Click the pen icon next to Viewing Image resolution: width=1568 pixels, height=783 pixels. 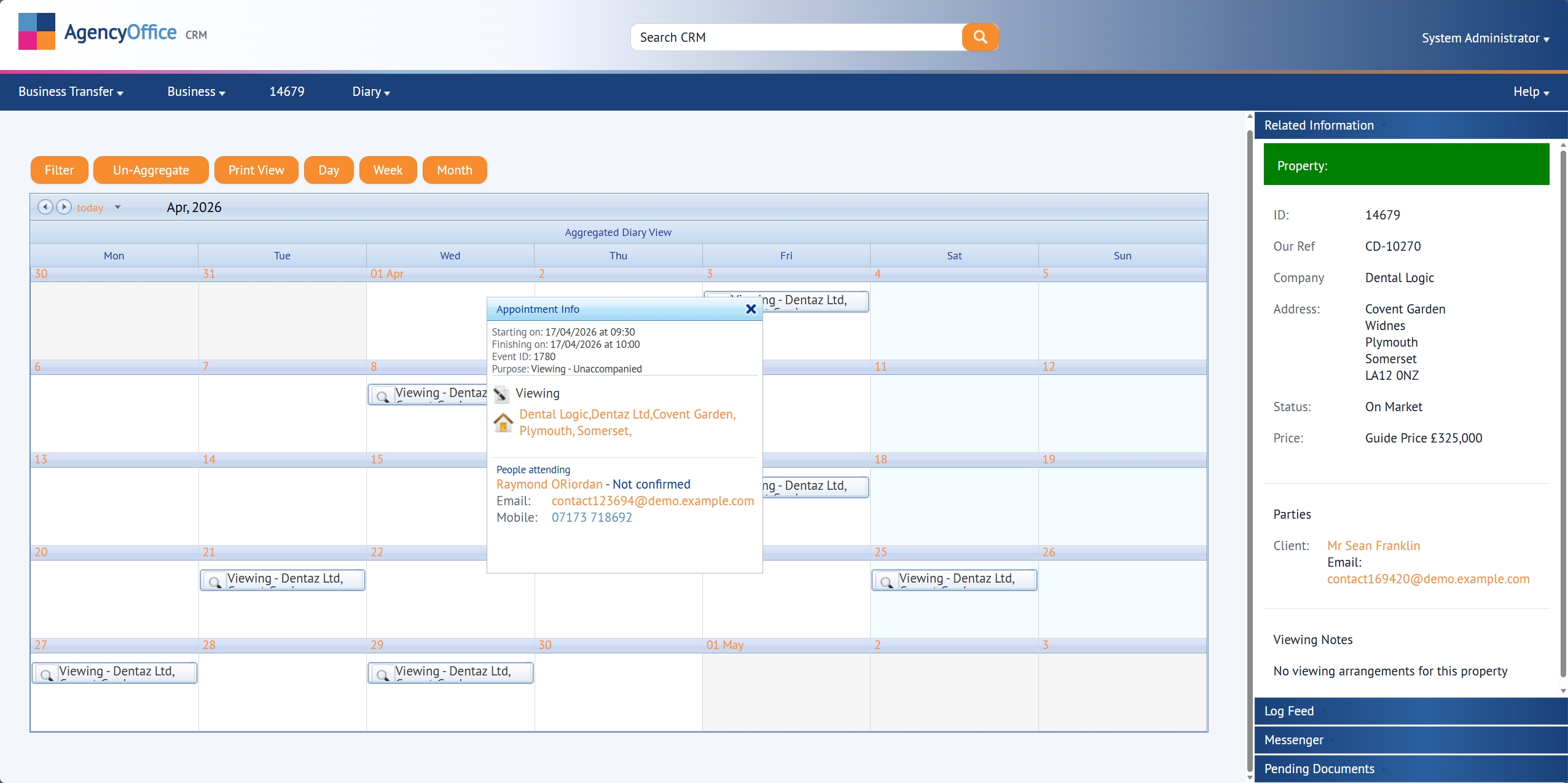501,393
